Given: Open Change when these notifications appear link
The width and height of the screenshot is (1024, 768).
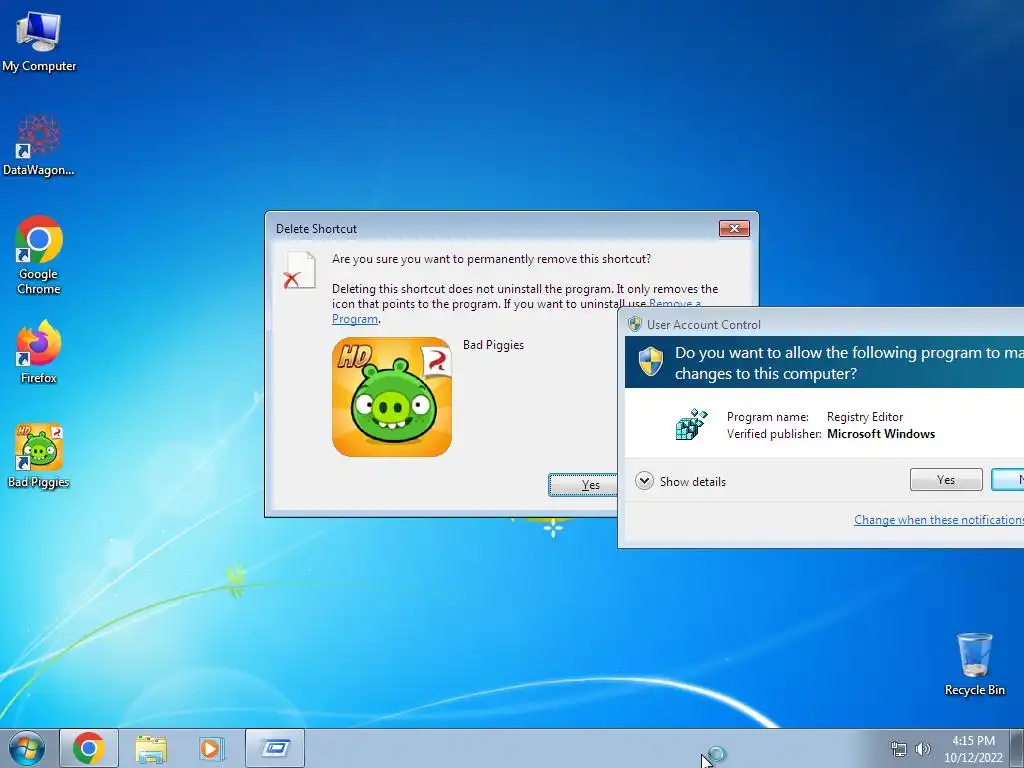Looking at the screenshot, I should (x=938, y=520).
